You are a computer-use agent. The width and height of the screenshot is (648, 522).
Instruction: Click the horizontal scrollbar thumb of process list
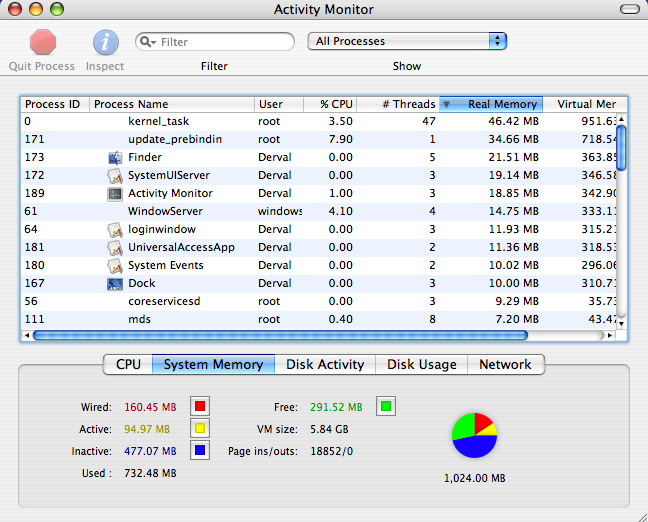coord(280,335)
